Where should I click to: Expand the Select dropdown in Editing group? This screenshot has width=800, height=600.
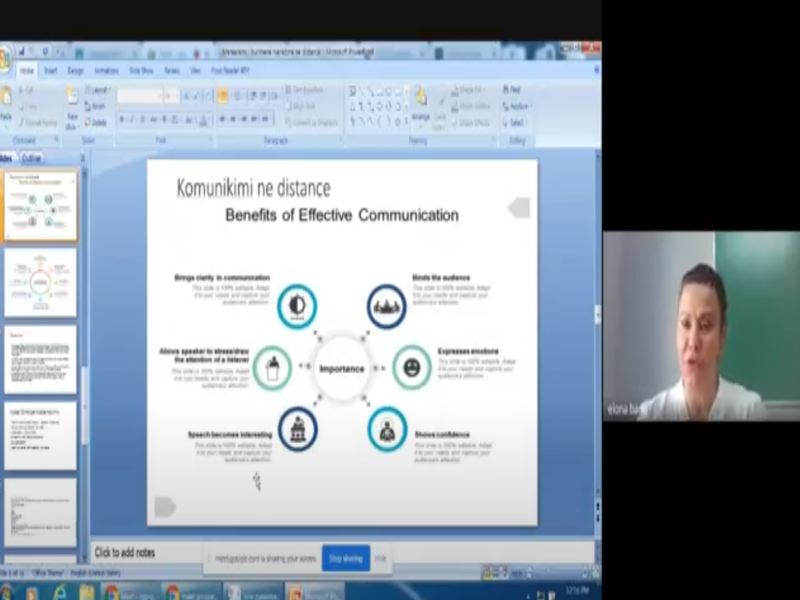coord(516,123)
